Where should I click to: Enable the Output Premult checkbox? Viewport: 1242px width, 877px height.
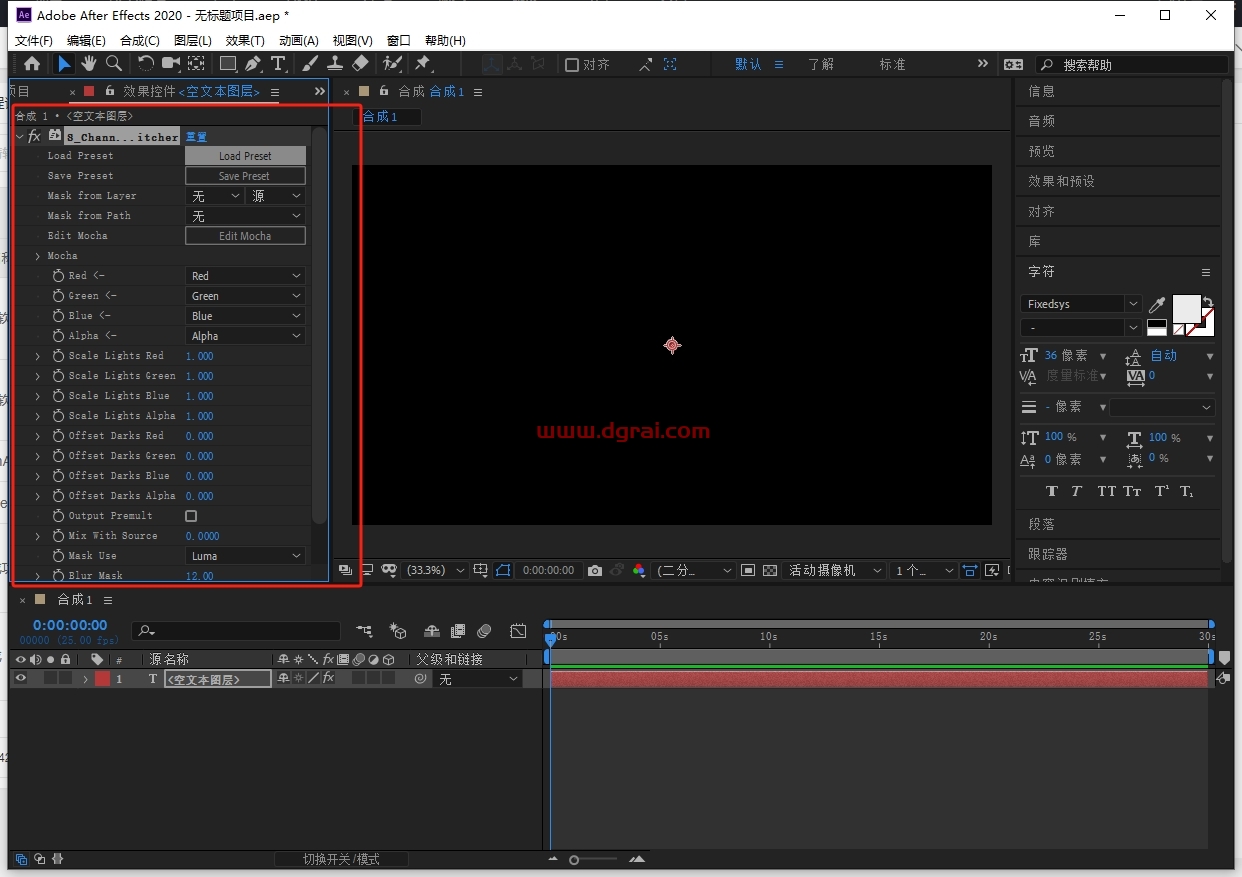(x=191, y=516)
